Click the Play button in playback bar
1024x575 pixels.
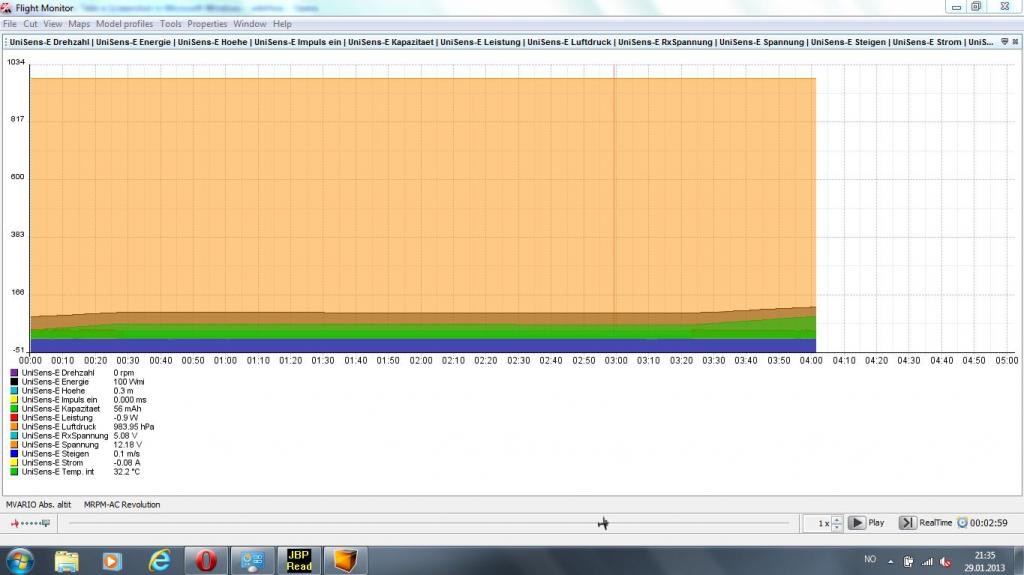[857, 523]
